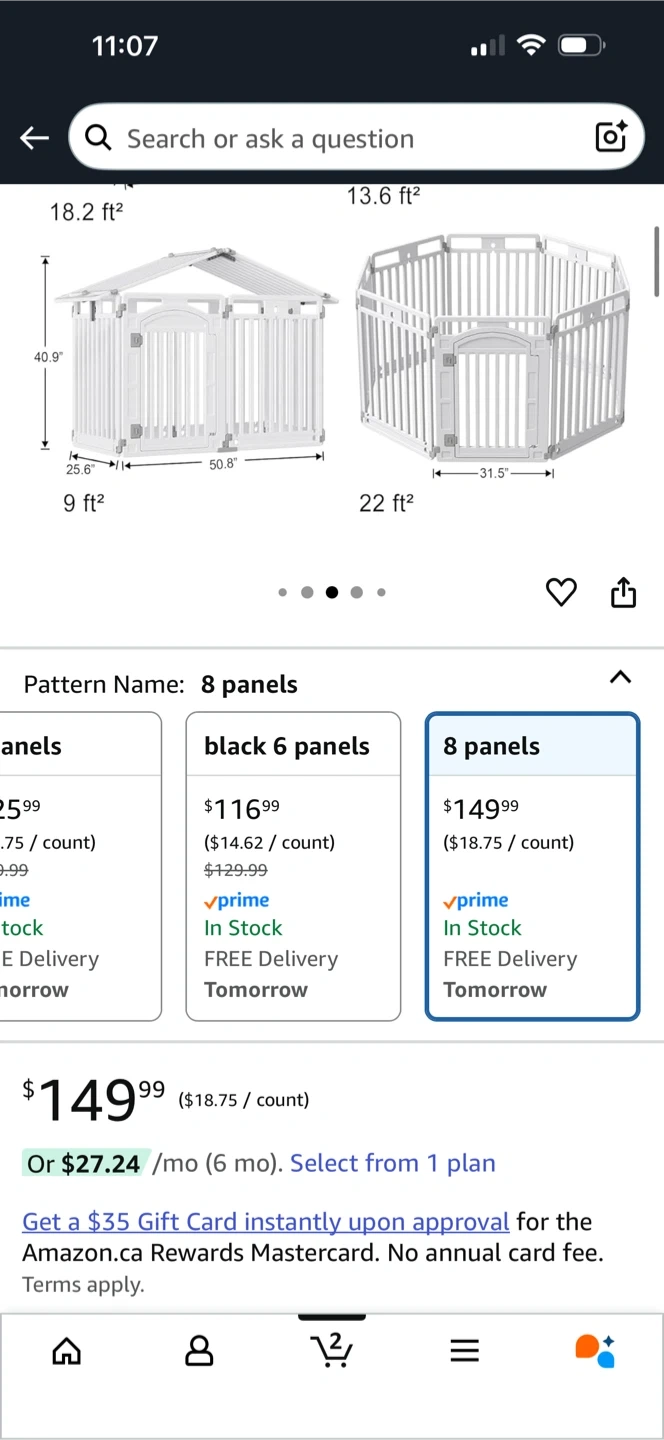Tap the gabled-roof playpen product image
The height and width of the screenshot is (1440, 664).
(197, 355)
